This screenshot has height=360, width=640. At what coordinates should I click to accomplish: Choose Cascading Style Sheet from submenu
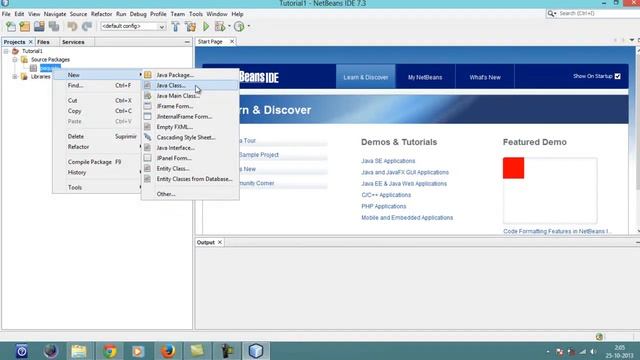pyautogui.click(x=190, y=138)
